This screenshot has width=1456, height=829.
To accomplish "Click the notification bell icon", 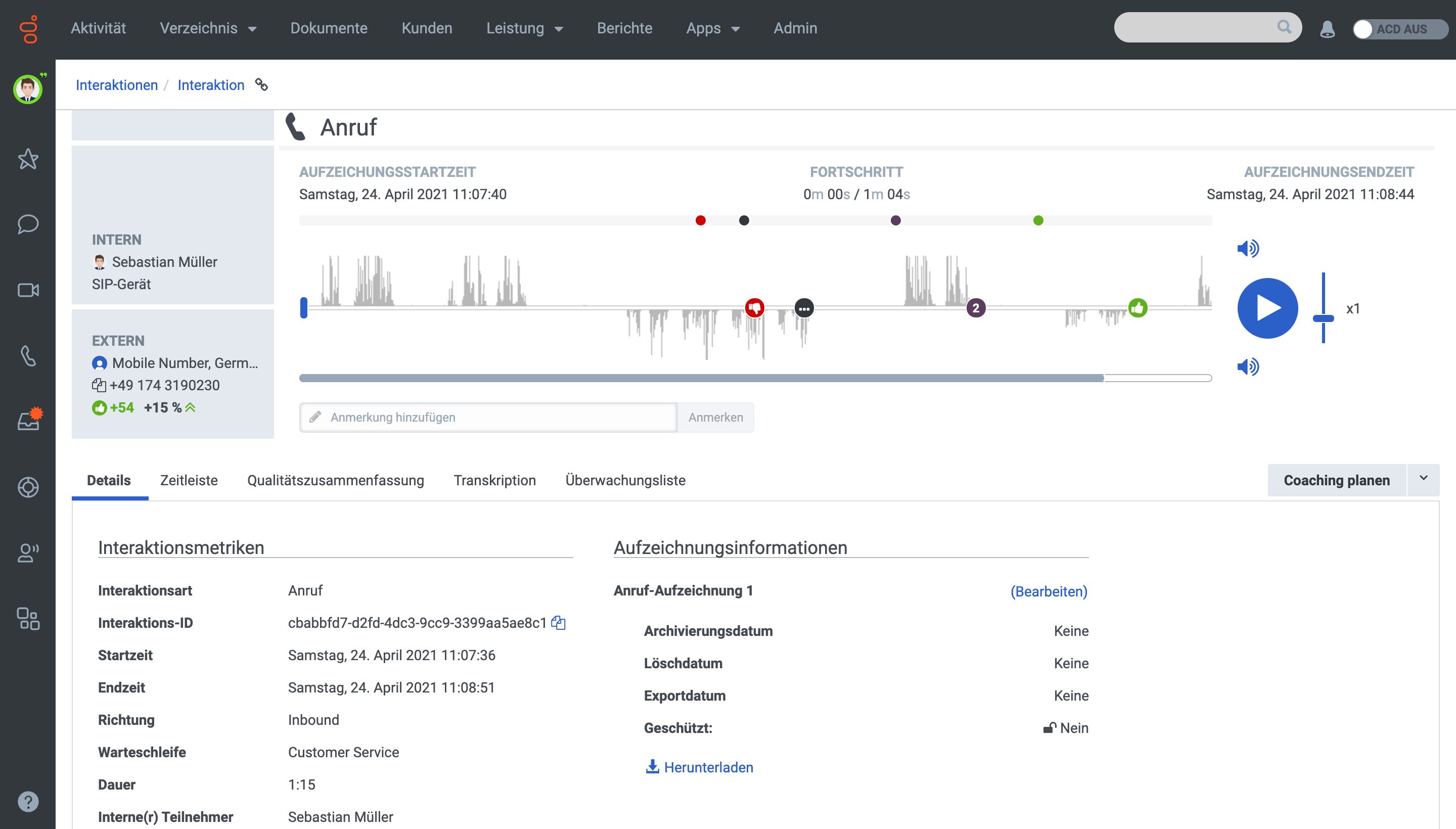I will pos(1327,28).
